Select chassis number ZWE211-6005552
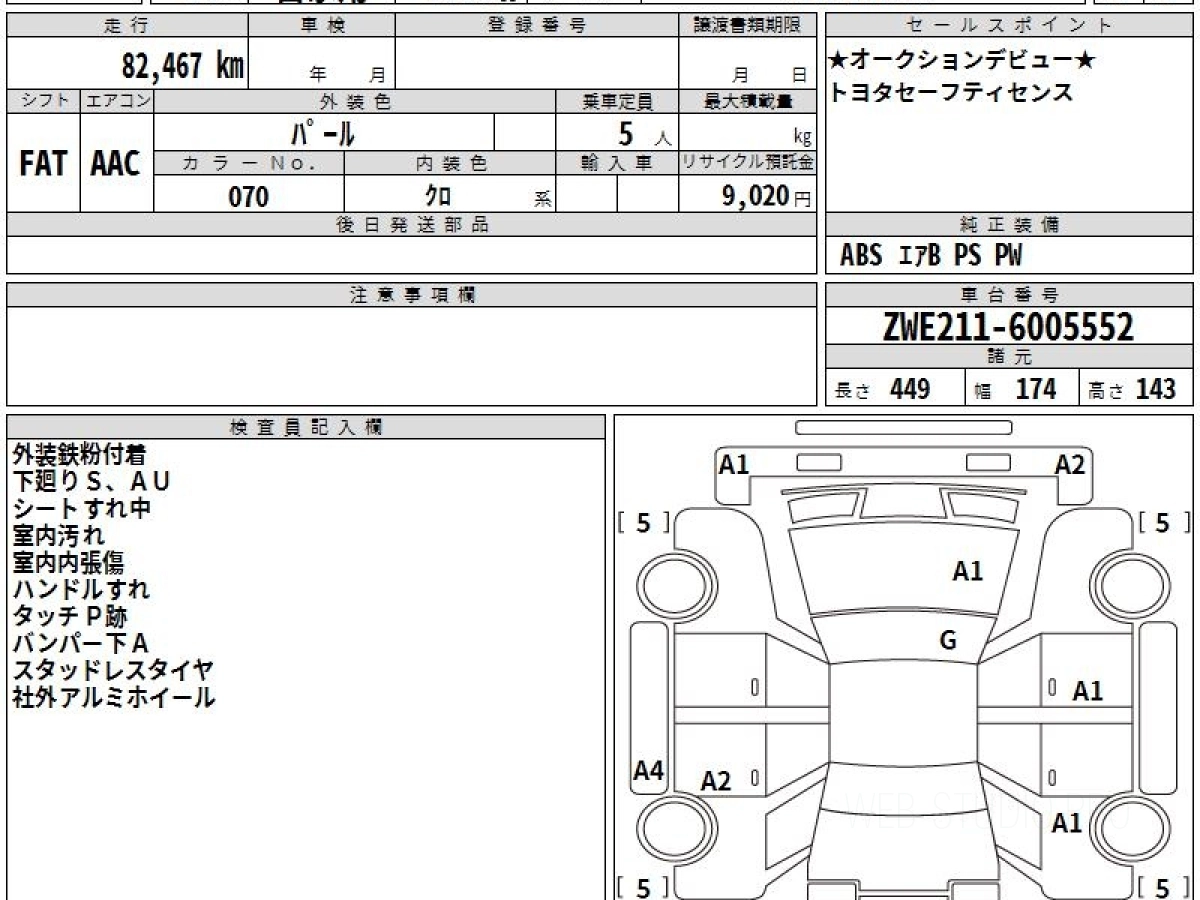 tap(1009, 327)
